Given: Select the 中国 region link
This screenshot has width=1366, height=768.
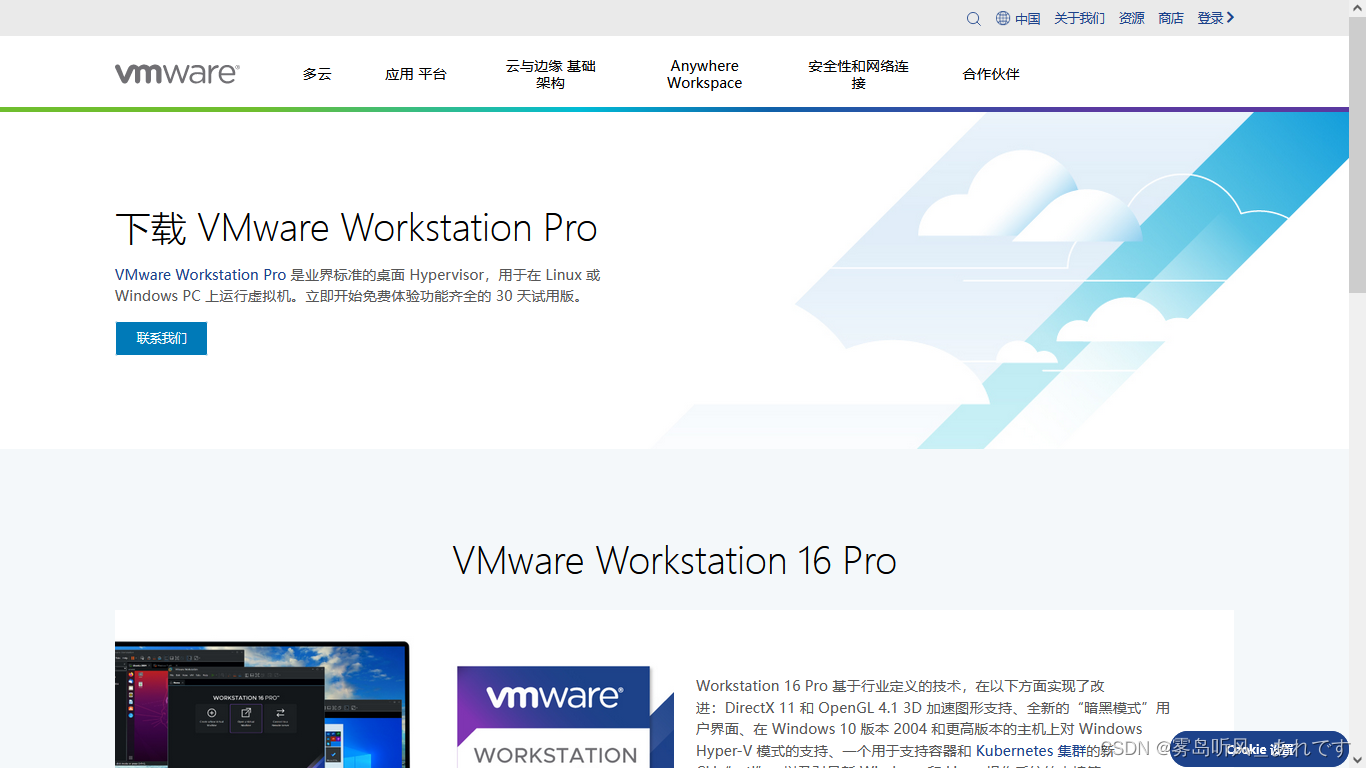Looking at the screenshot, I should (x=1028, y=18).
